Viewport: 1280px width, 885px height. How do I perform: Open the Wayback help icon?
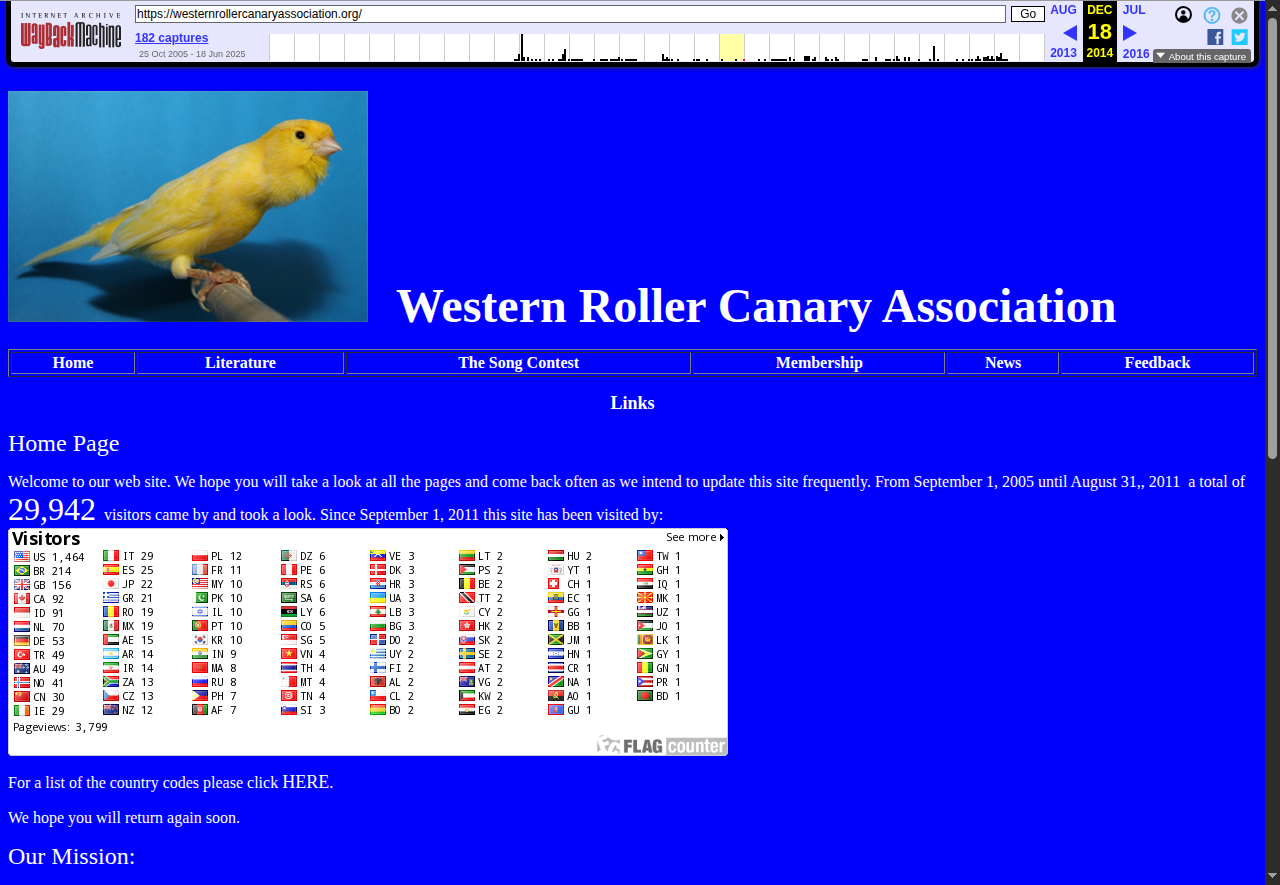click(x=1211, y=15)
